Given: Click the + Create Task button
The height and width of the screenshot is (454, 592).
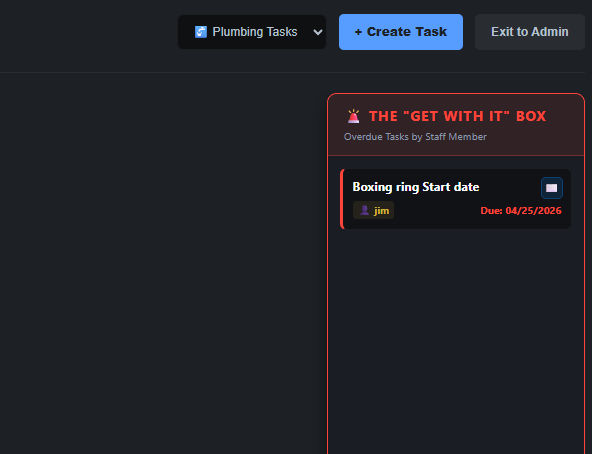Looking at the screenshot, I should click(x=401, y=32).
